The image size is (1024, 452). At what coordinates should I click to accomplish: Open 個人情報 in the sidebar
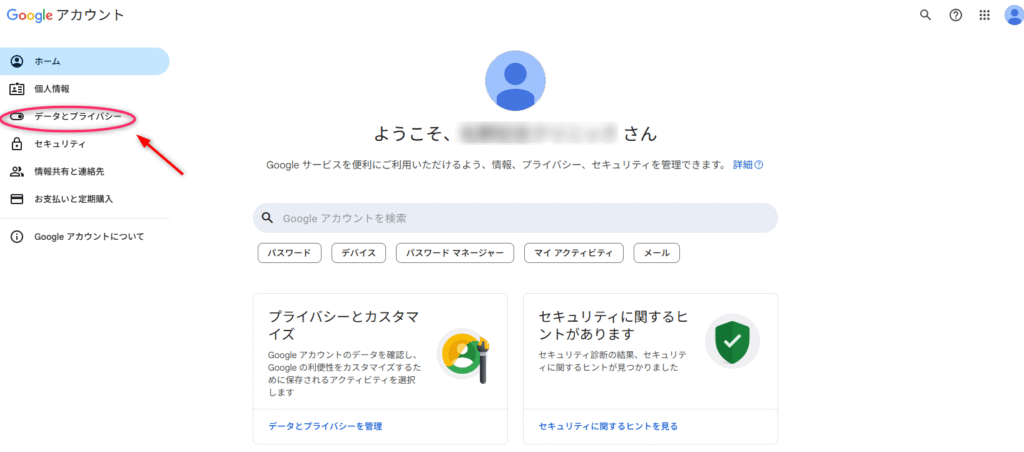[85, 89]
